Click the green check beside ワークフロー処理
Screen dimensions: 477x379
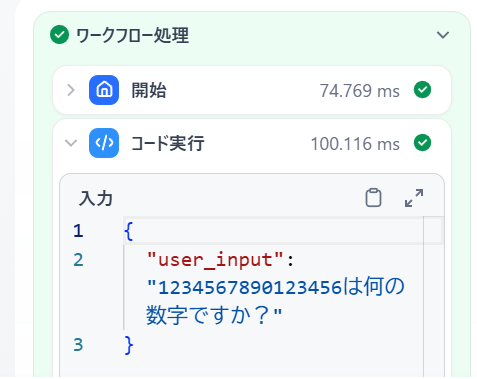(x=59, y=35)
